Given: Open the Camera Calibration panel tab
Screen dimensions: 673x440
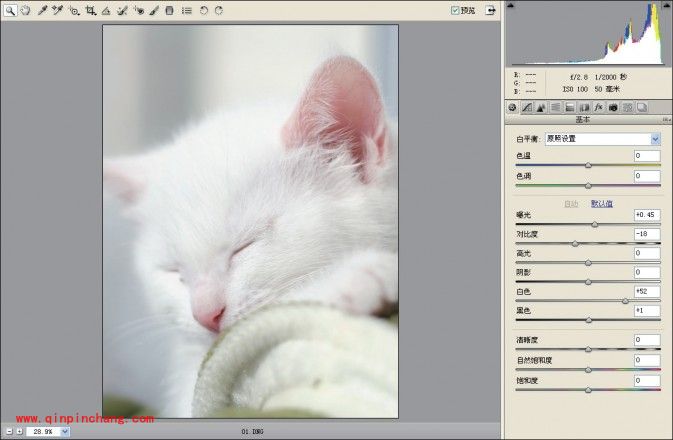Looking at the screenshot, I should [x=612, y=106].
